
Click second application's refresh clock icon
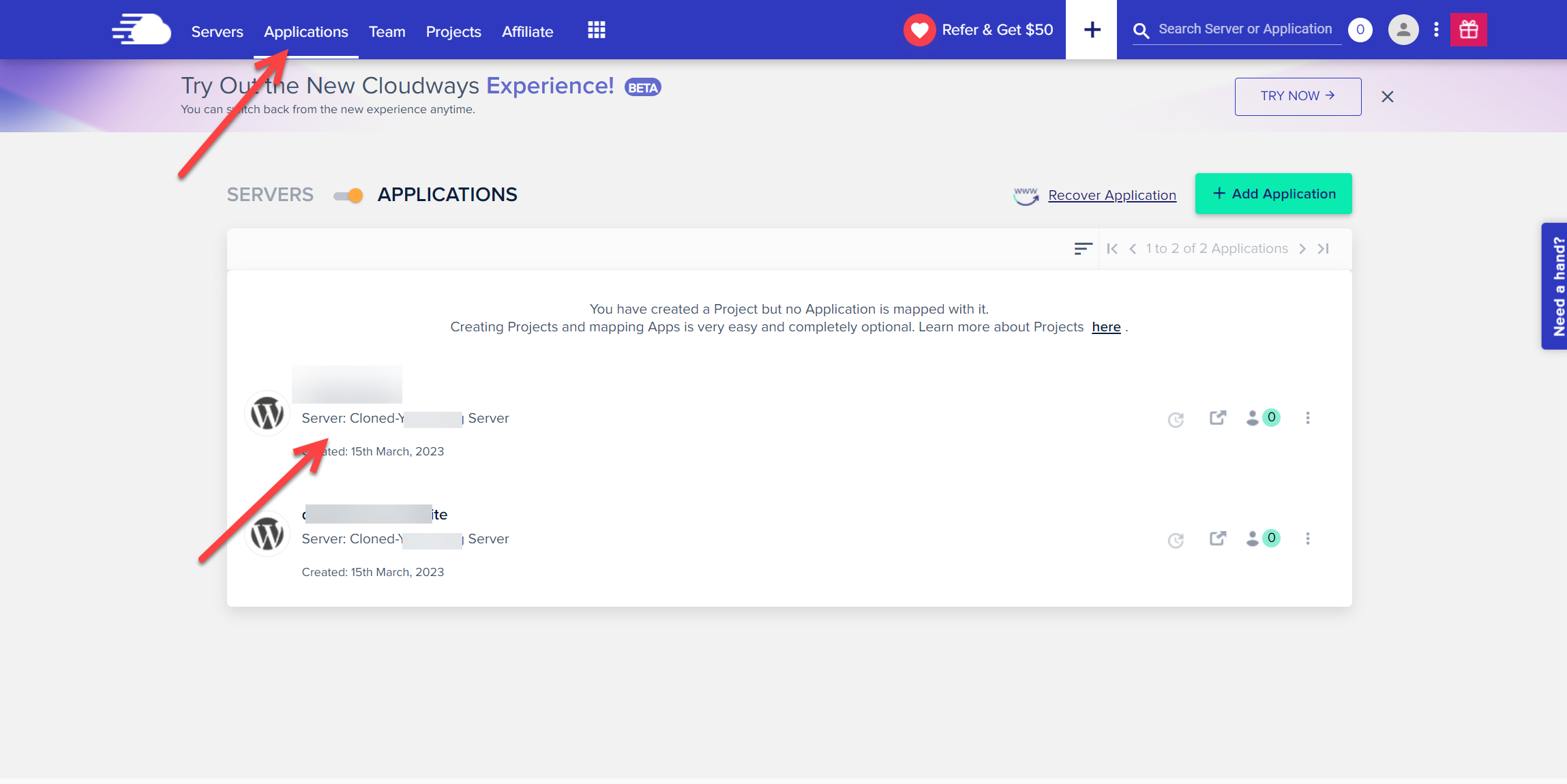coord(1176,540)
